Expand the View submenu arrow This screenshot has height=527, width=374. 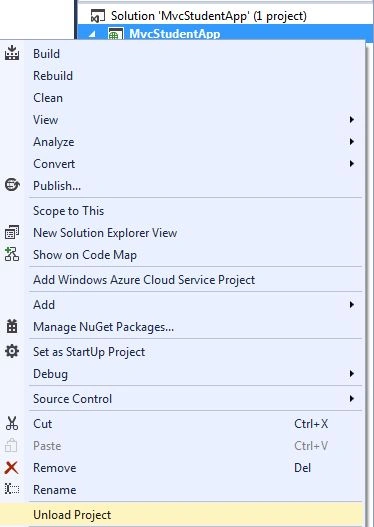[x=351, y=120]
